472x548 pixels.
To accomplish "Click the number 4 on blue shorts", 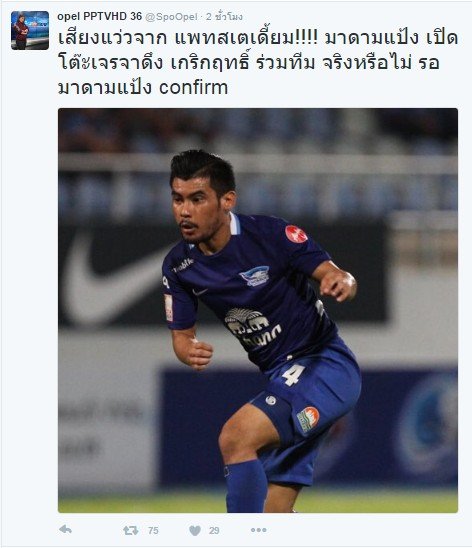I will 293,375.
